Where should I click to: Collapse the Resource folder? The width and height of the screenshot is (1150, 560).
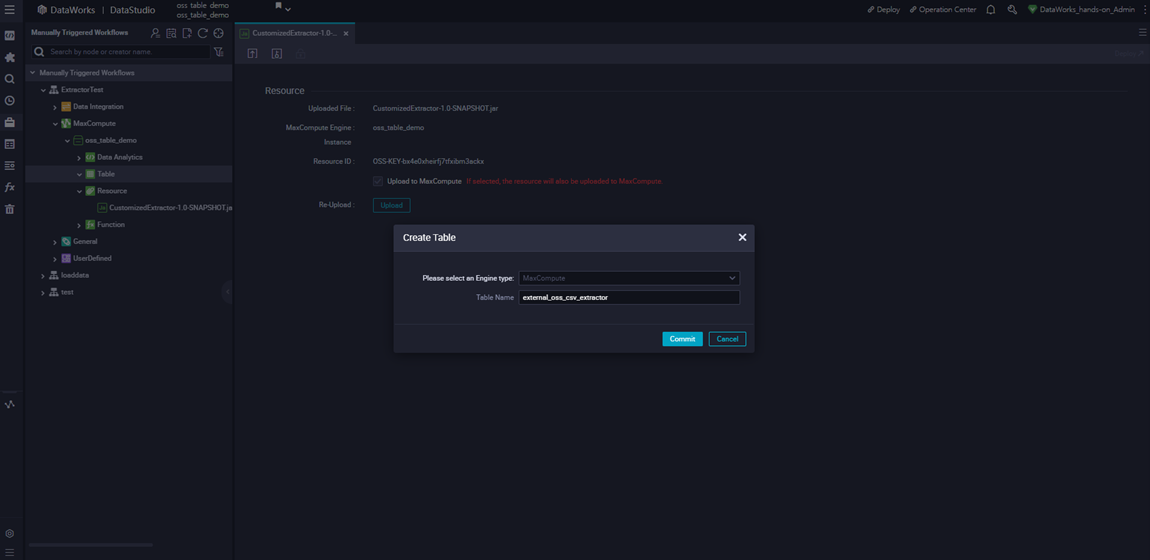79,191
